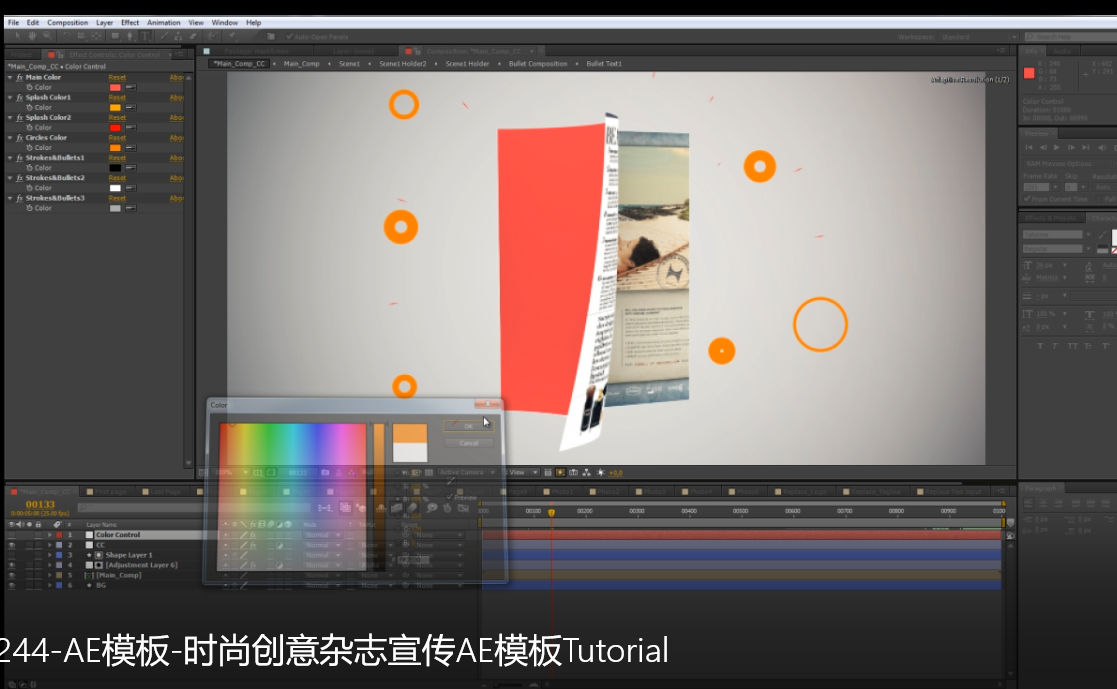Toggle Auto-Open Panels checkbox
The image size is (1117, 689).
289,36
